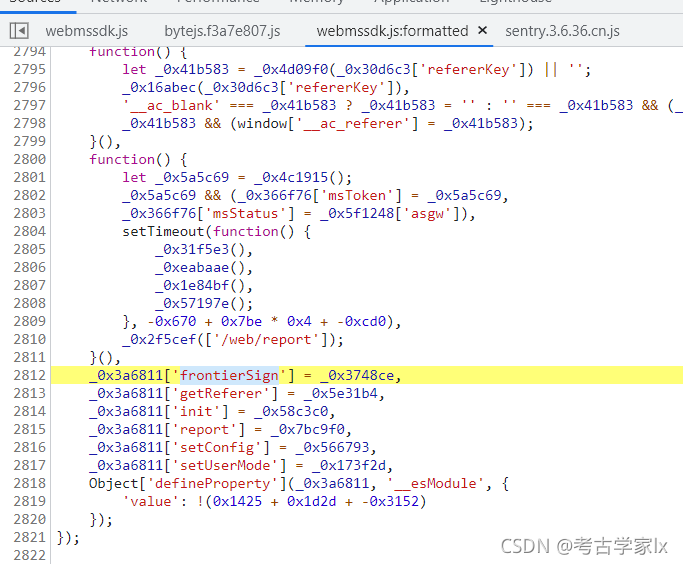Open the webmssdk.js file tab
Image resolution: width=683 pixels, height=564 pixels.
86,31
